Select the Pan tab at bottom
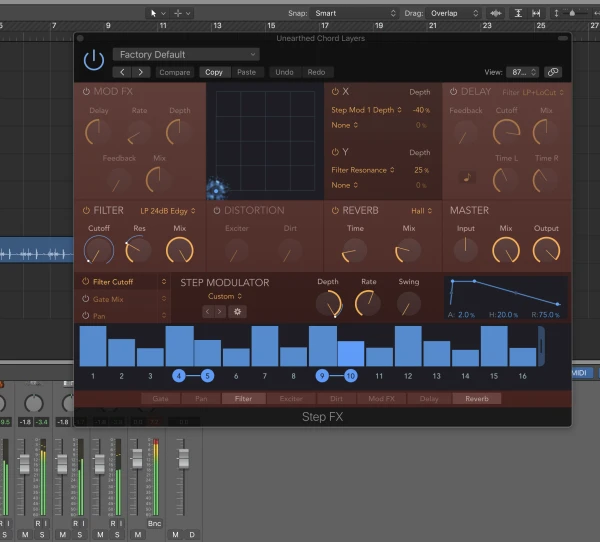Viewport: 600px width, 542px height. tap(201, 399)
